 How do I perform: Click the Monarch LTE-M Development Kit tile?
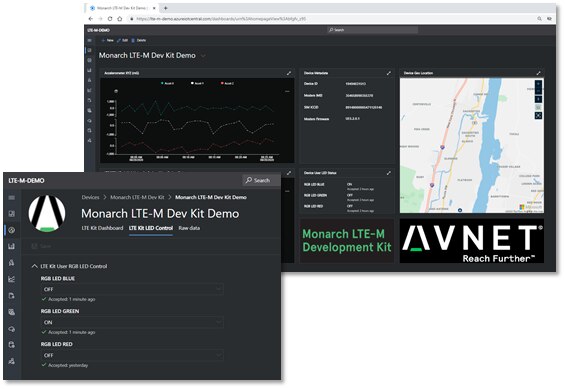[x=347, y=241]
